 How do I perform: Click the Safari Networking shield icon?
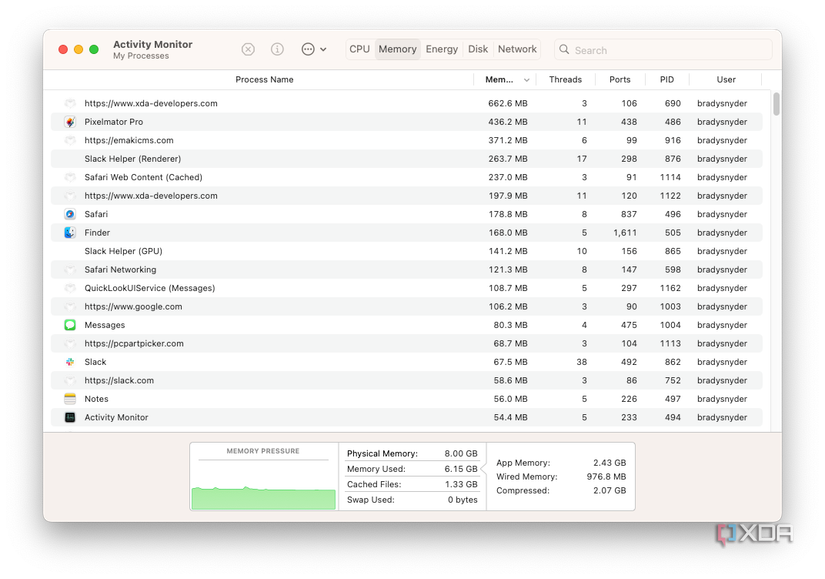tap(70, 269)
